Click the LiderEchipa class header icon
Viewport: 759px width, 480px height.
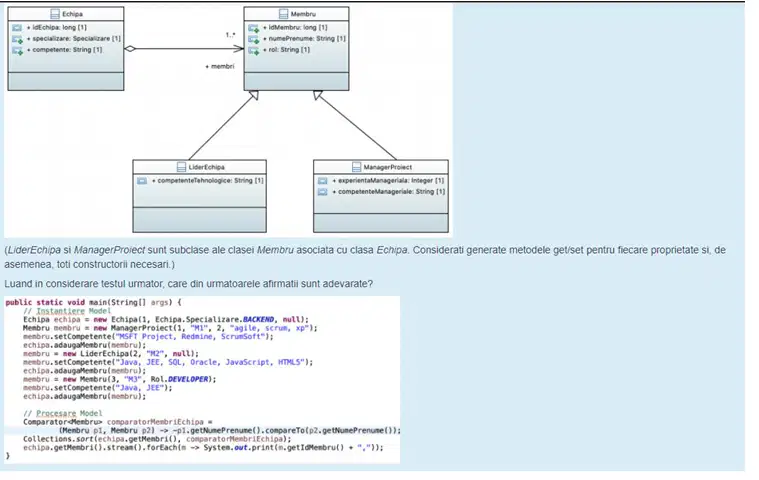coord(182,167)
